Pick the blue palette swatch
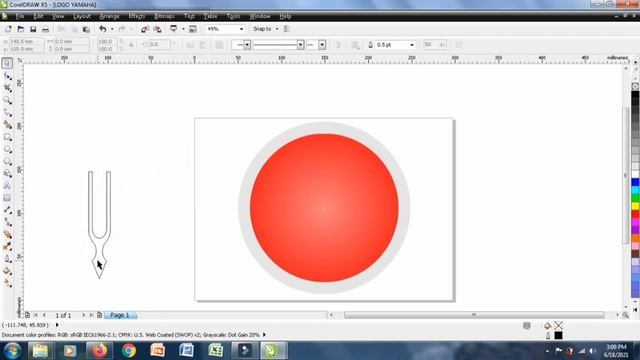640x360 pixels. tap(635, 182)
